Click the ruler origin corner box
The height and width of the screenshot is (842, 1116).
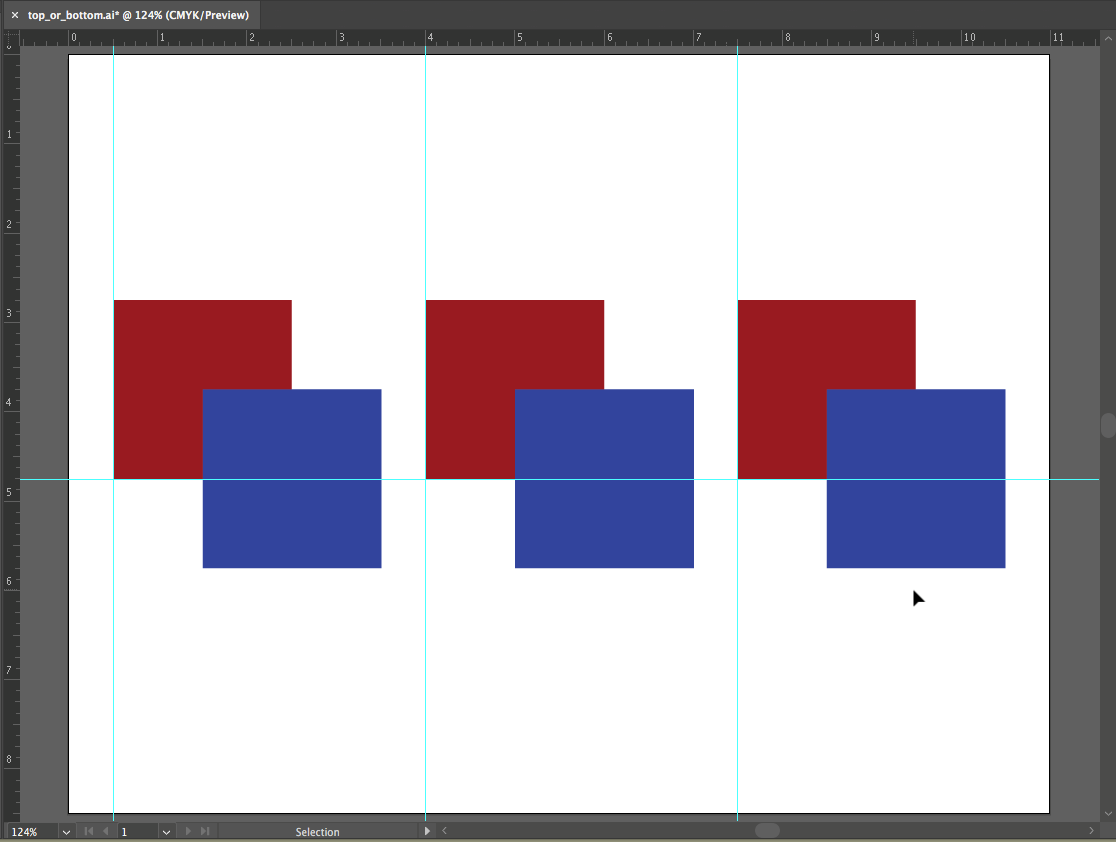pos(10,38)
